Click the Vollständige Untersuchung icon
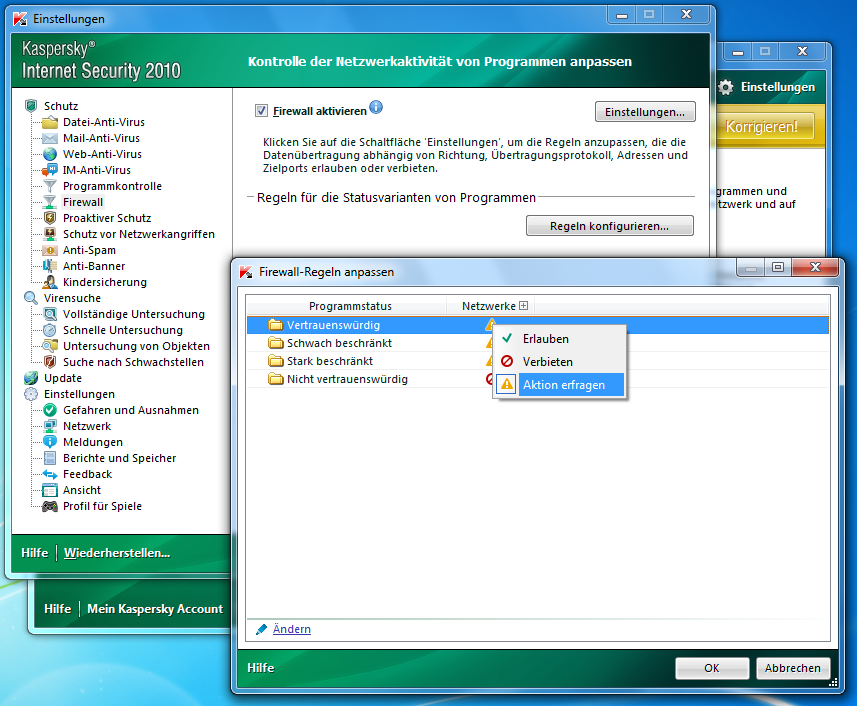Screen dimensions: 857x706 click(x=50, y=314)
